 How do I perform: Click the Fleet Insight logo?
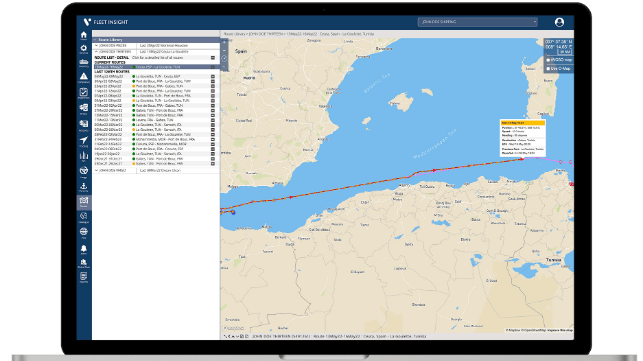pyautogui.click(x=106, y=22)
